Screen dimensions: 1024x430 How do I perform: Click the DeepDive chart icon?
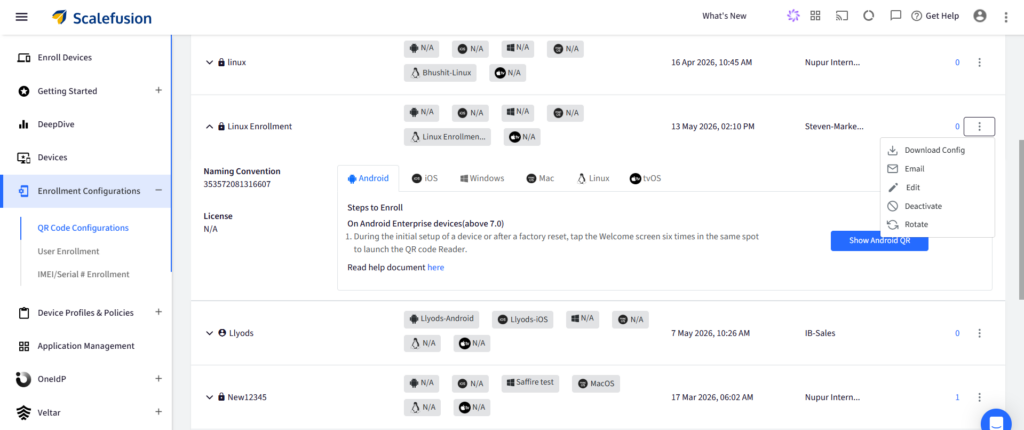[24, 124]
